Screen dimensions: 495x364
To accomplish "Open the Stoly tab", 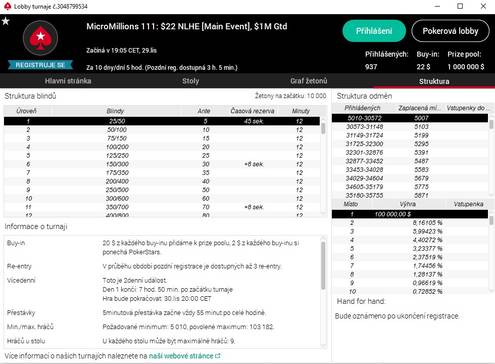I will 191,81.
